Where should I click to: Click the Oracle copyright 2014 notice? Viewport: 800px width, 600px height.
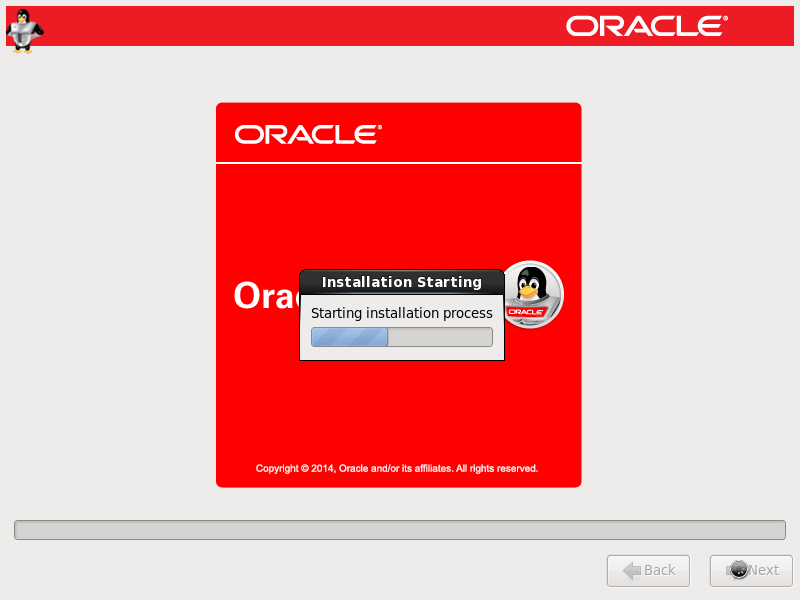coord(397,468)
